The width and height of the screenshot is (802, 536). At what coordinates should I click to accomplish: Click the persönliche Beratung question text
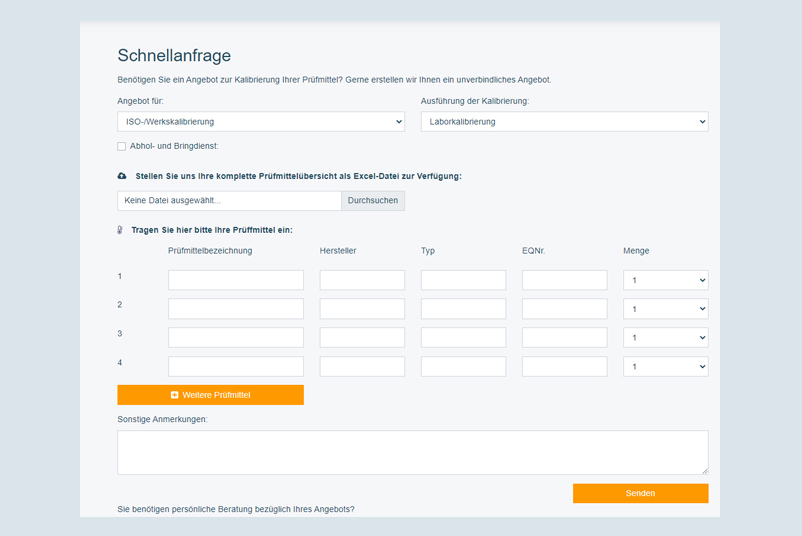(236, 509)
